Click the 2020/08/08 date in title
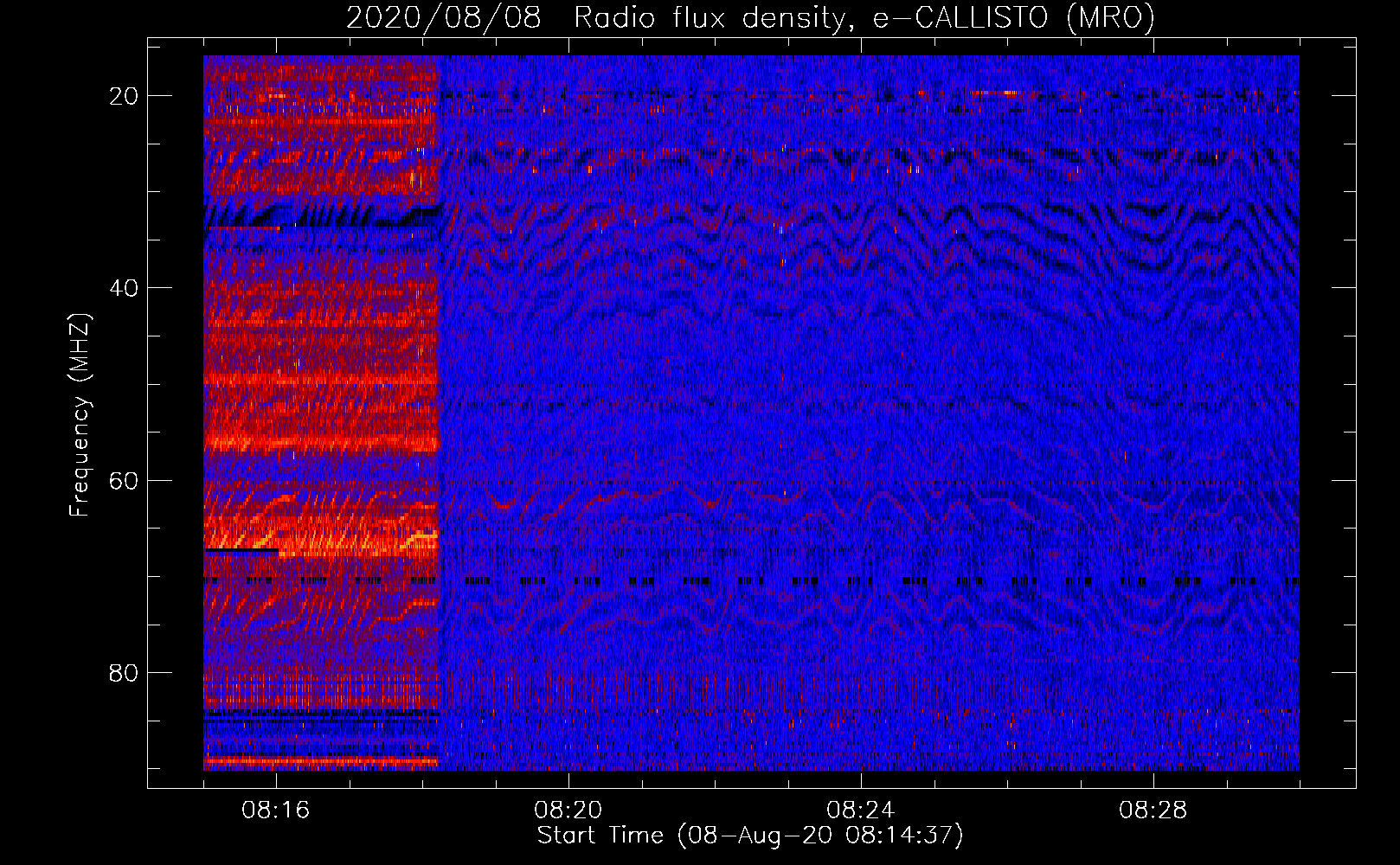The width and height of the screenshot is (1400, 865). [x=444, y=17]
